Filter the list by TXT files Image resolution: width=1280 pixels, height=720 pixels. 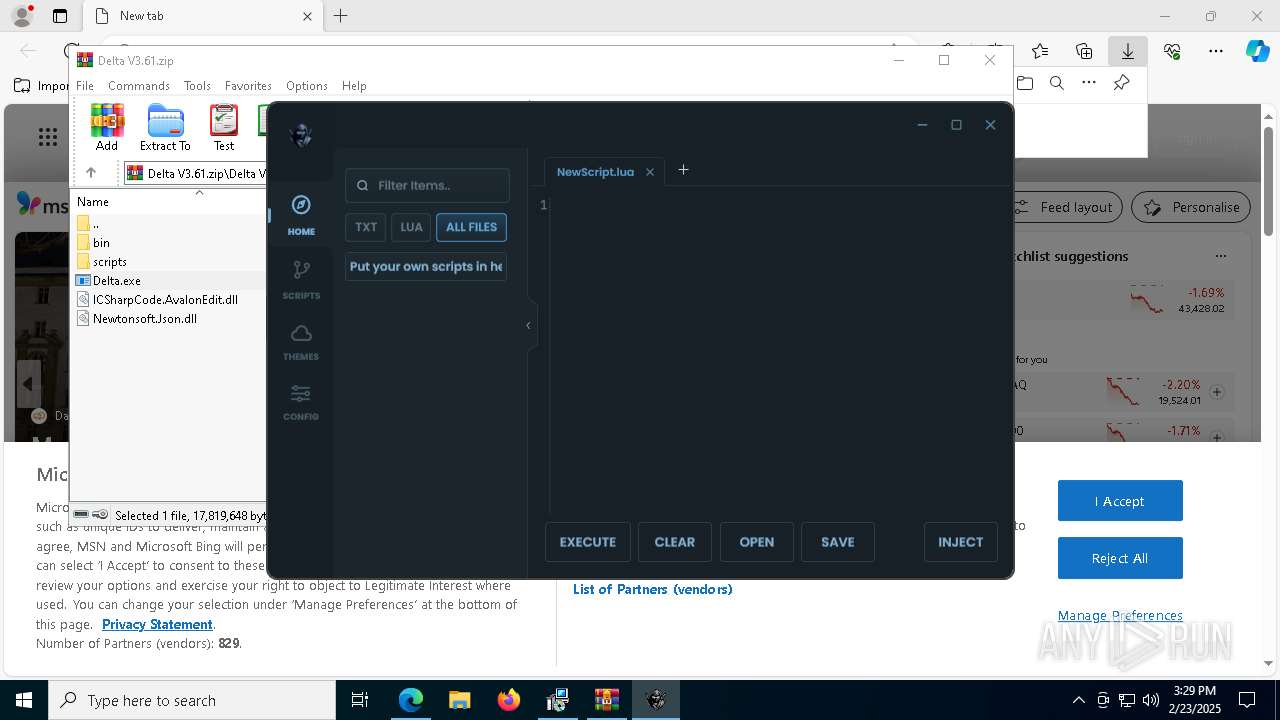click(x=366, y=227)
